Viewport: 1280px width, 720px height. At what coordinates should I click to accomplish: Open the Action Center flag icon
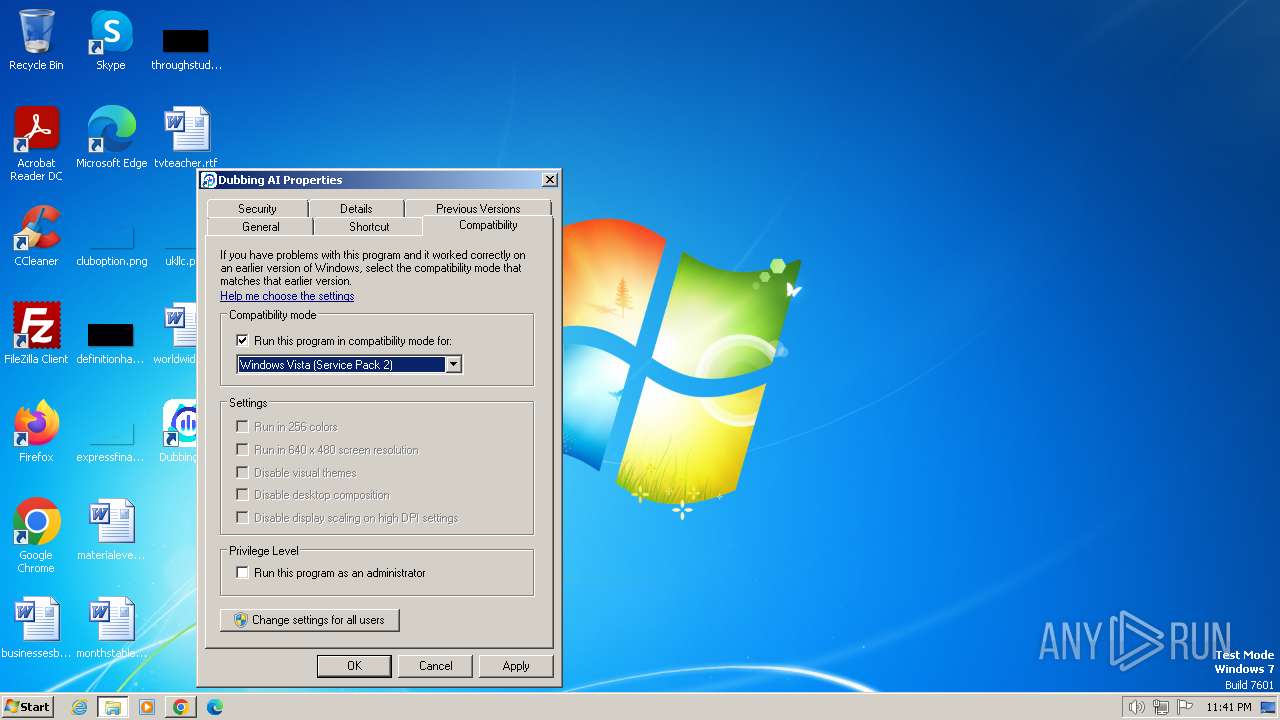pos(1185,707)
